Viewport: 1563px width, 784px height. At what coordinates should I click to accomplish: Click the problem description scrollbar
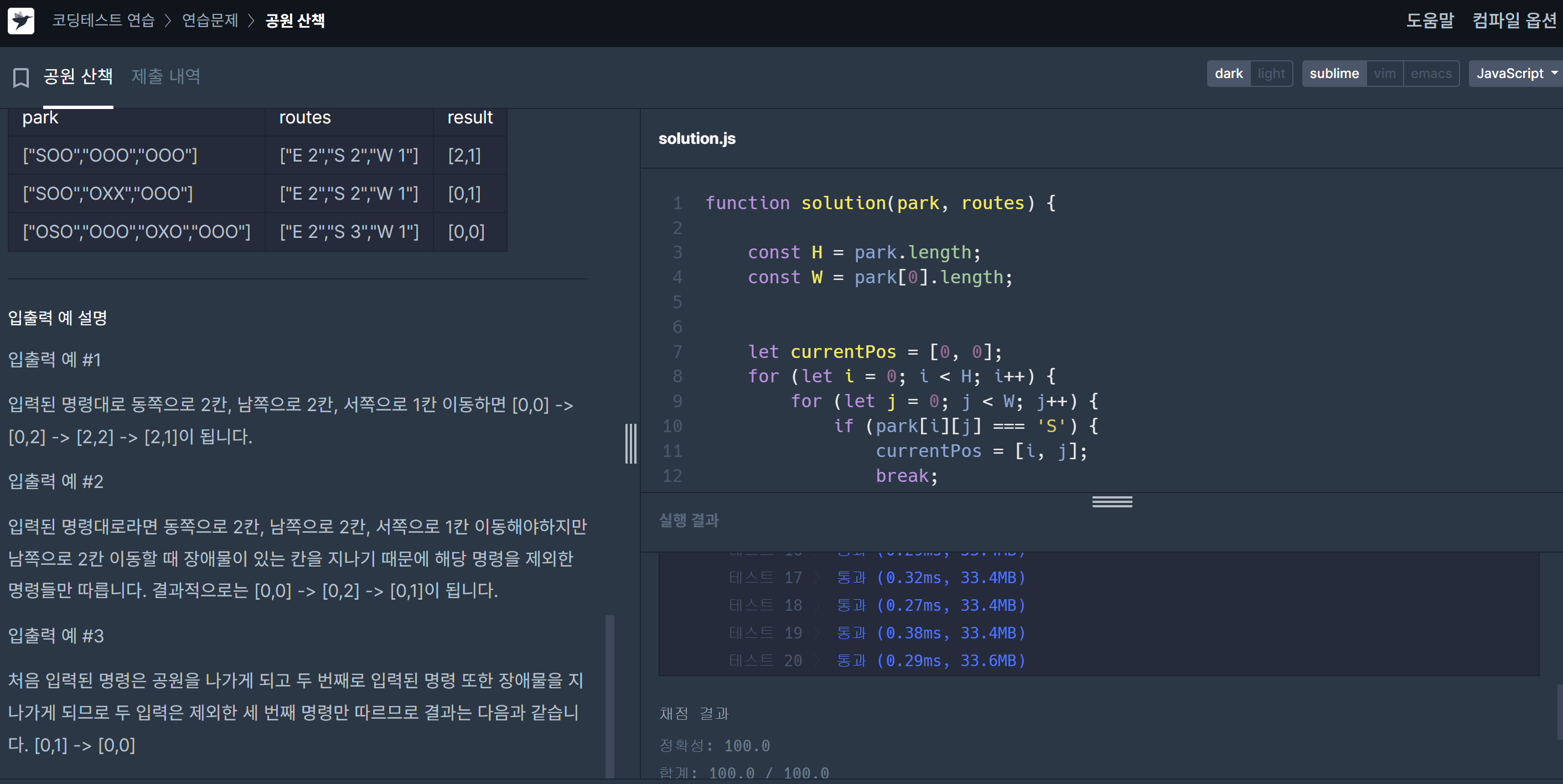click(x=610, y=696)
